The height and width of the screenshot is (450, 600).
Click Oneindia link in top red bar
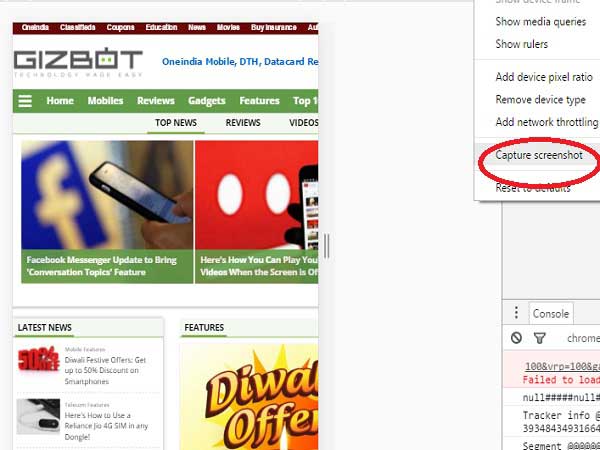tap(35, 28)
